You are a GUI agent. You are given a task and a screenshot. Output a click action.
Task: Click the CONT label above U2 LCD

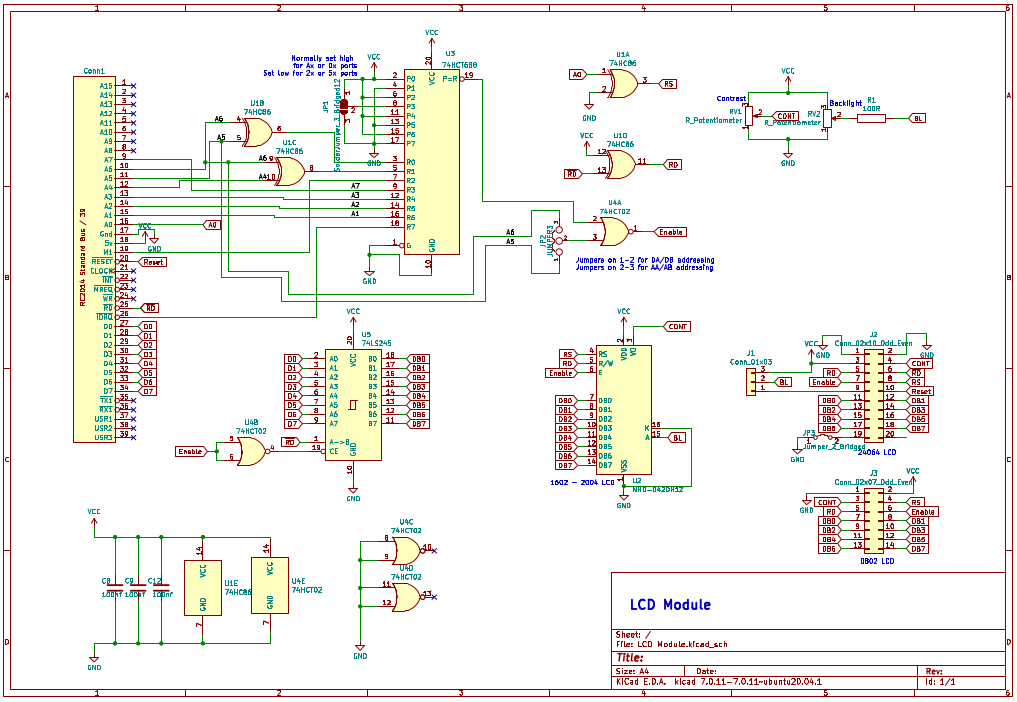point(676,326)
